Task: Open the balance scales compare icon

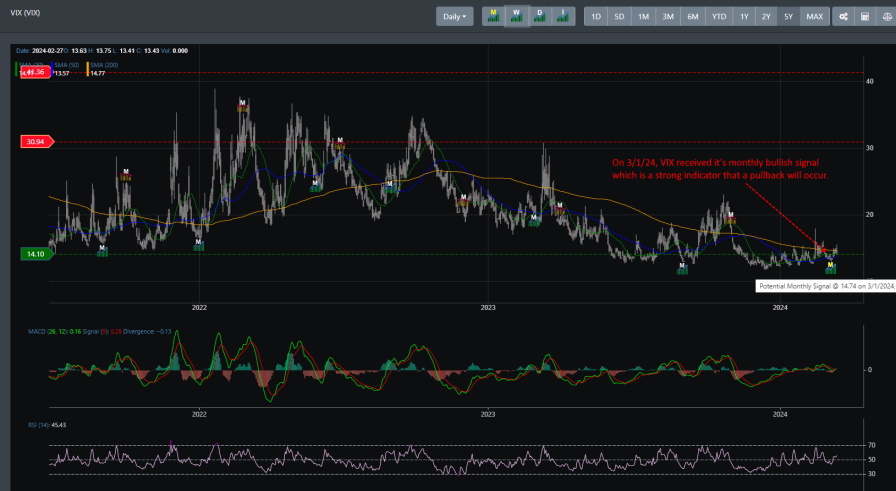Action: pyautogui.click(x=887, y=17)
